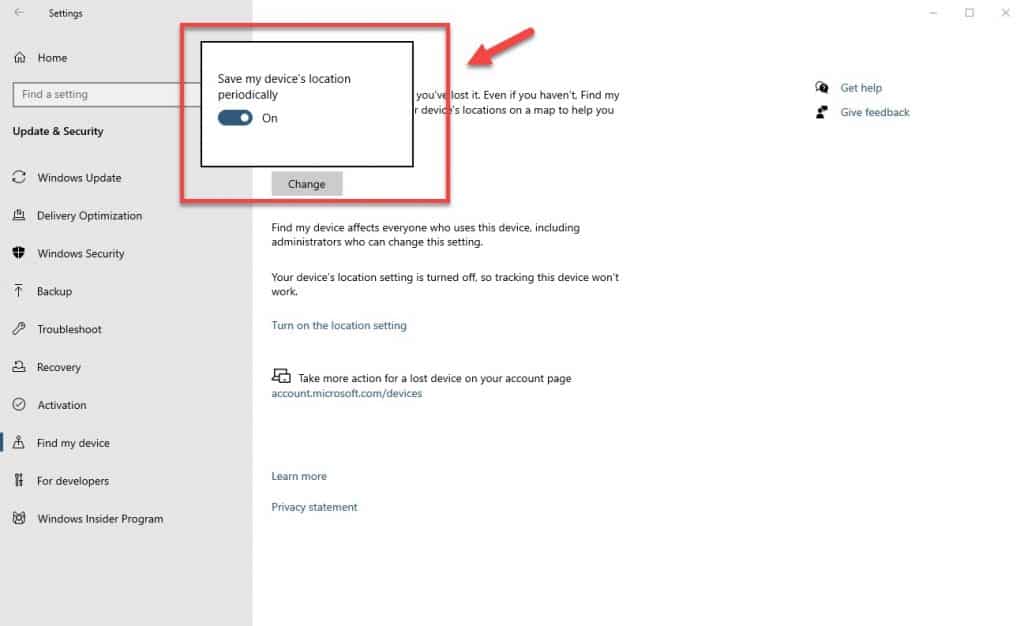This screenshot has width=1024, height=626.
Task: Click the Delivery Optimization icon
Action: click(19, 215)
